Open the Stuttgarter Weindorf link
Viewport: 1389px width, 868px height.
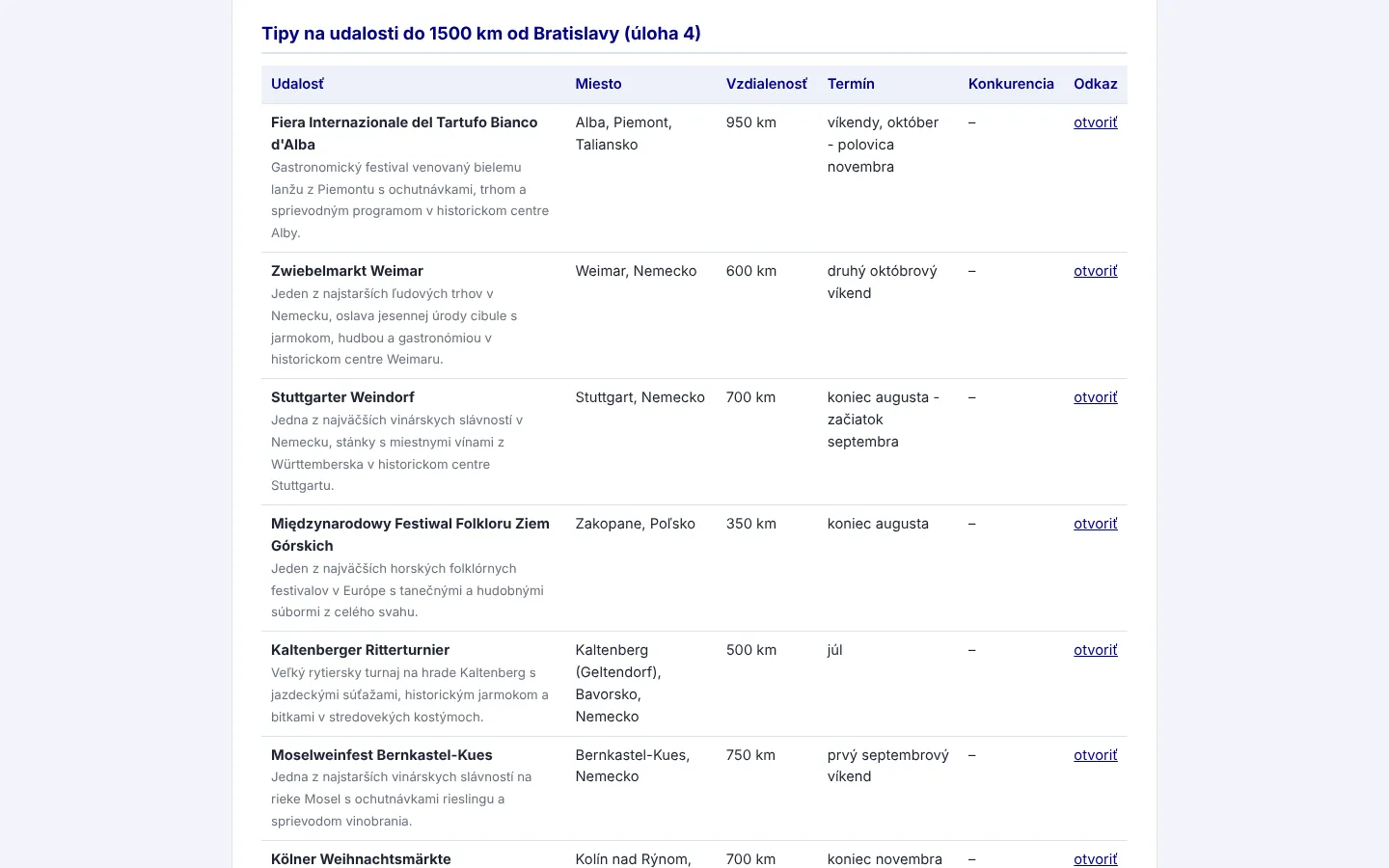pos(1095,397)
